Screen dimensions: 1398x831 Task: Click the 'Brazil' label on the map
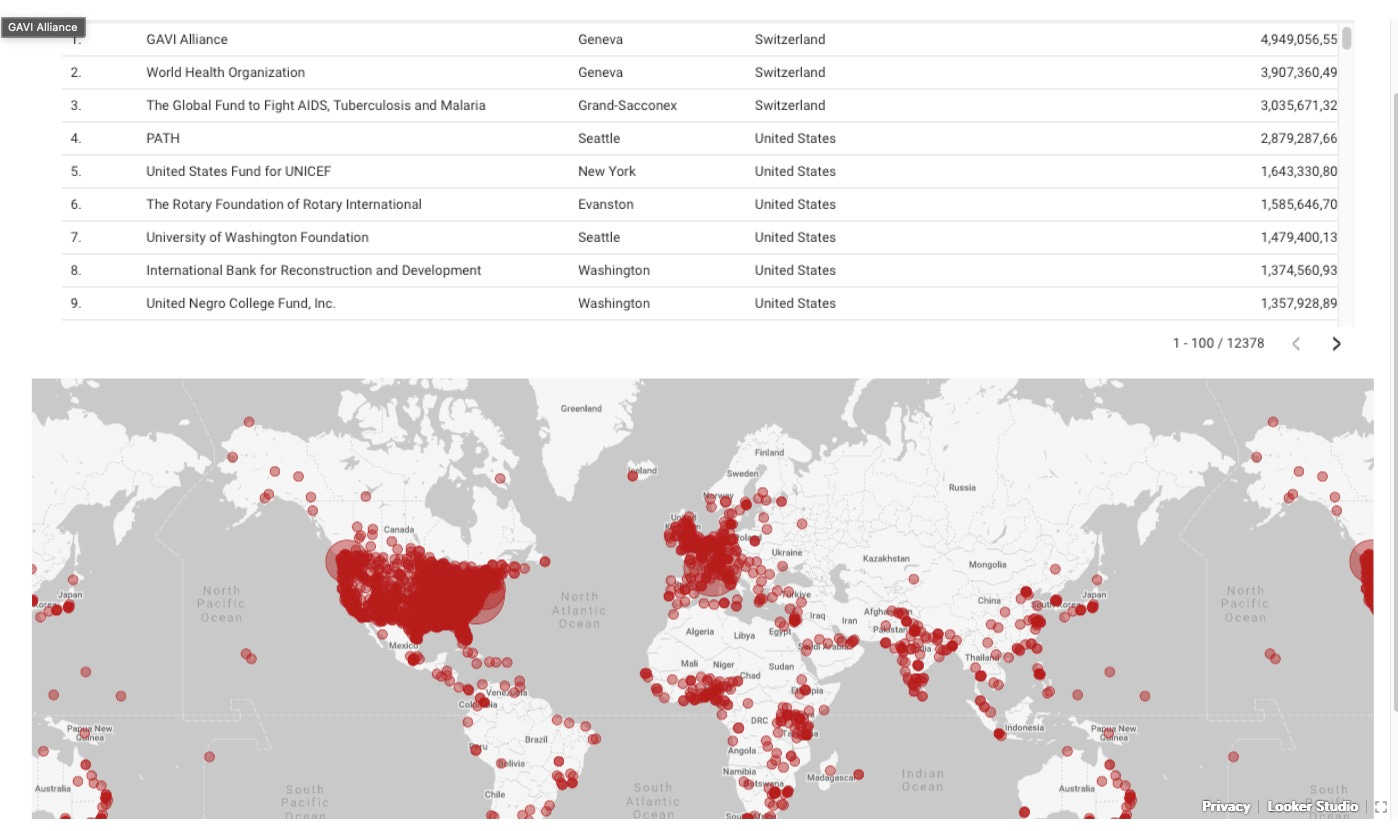tap(536, 739)
